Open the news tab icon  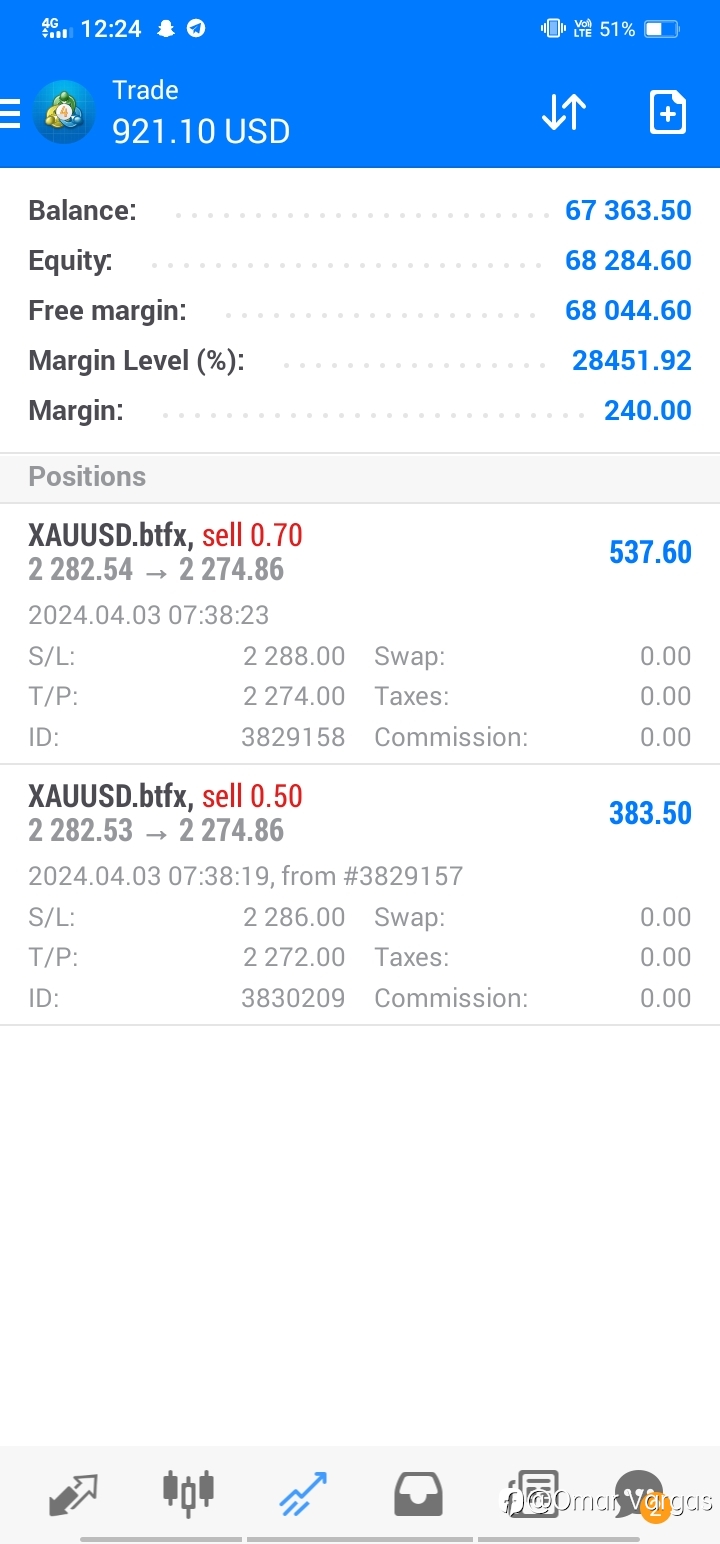click(x=533, y=1495)
